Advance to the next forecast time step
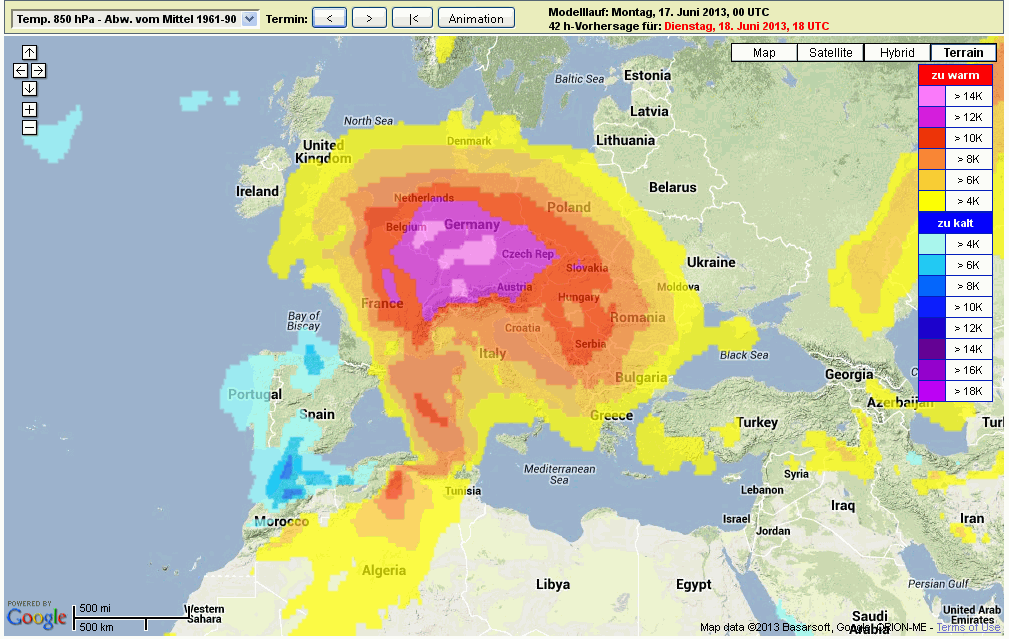This screenshot has height=639, width=1009. (x=369, y=18)
